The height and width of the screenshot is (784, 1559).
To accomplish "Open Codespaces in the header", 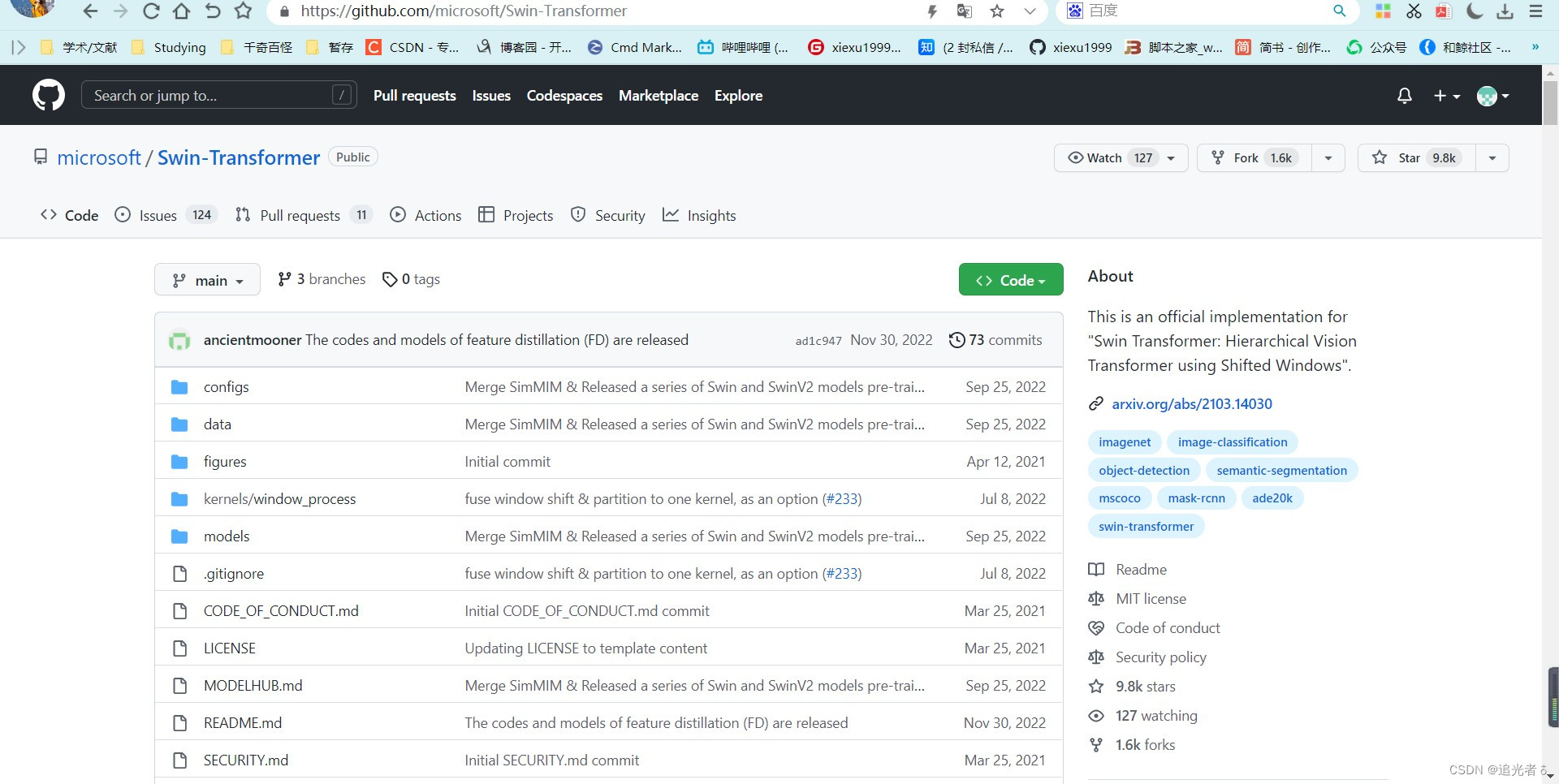I will pos(564,96).
